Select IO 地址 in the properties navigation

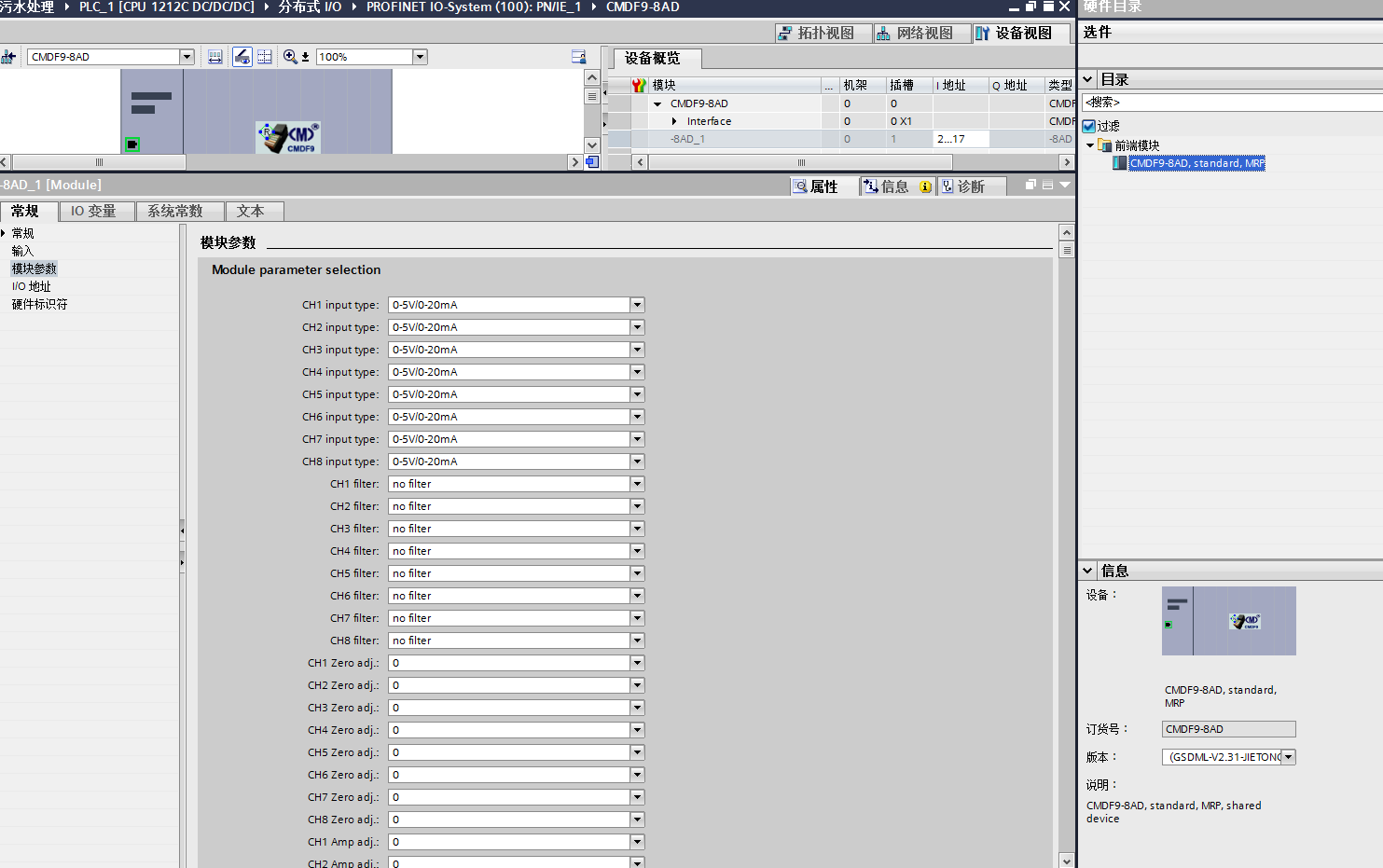[32, 286]
